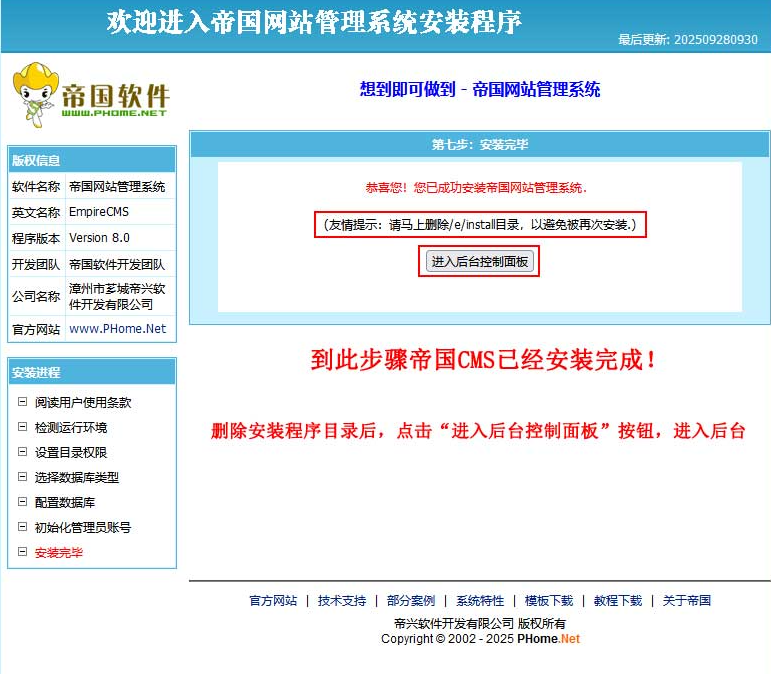Open the 官方网站 footer link
This screenshot has width=771, height=674.
click(273, 601)
